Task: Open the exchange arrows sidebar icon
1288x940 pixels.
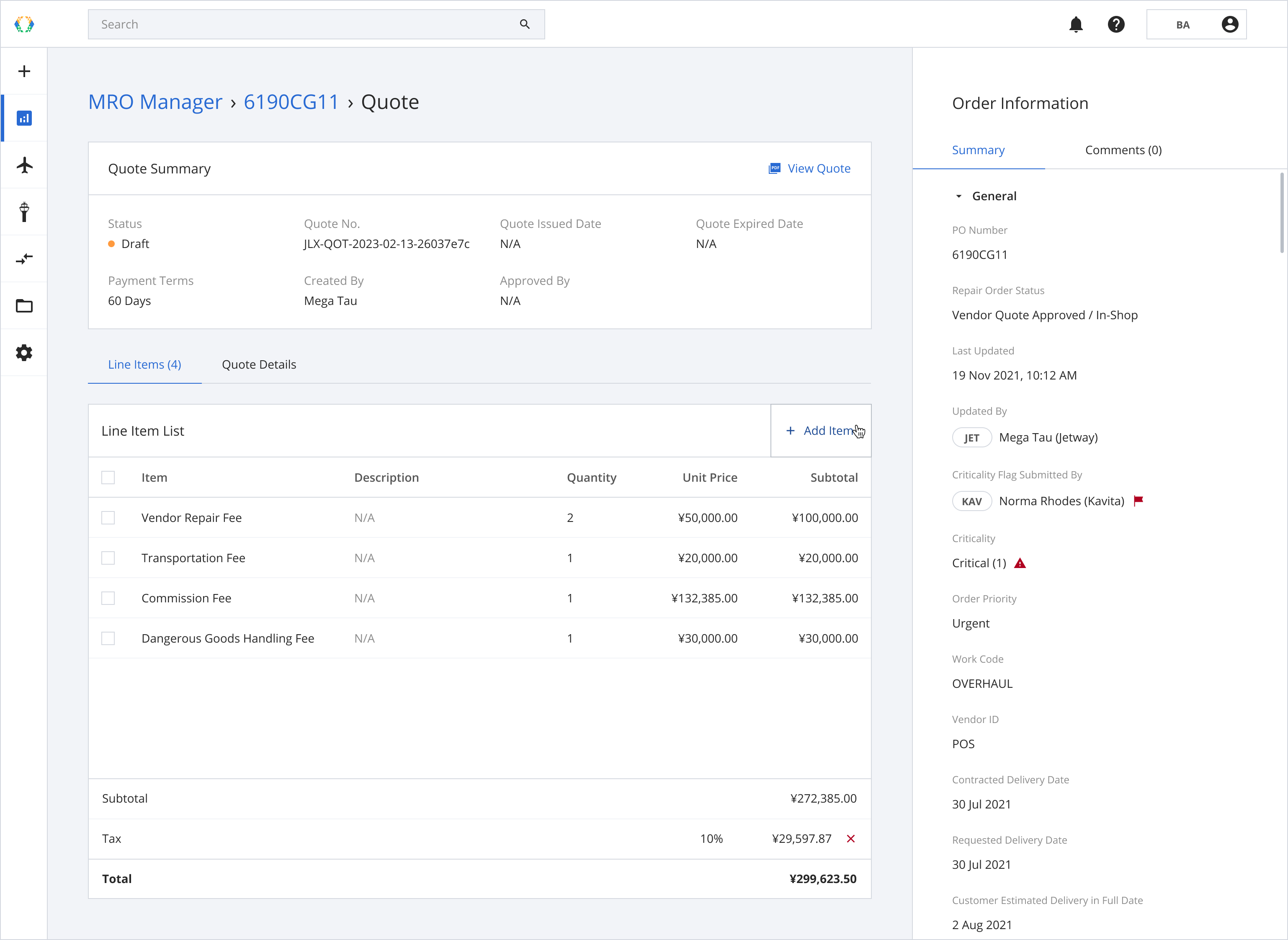Action: 24,259
